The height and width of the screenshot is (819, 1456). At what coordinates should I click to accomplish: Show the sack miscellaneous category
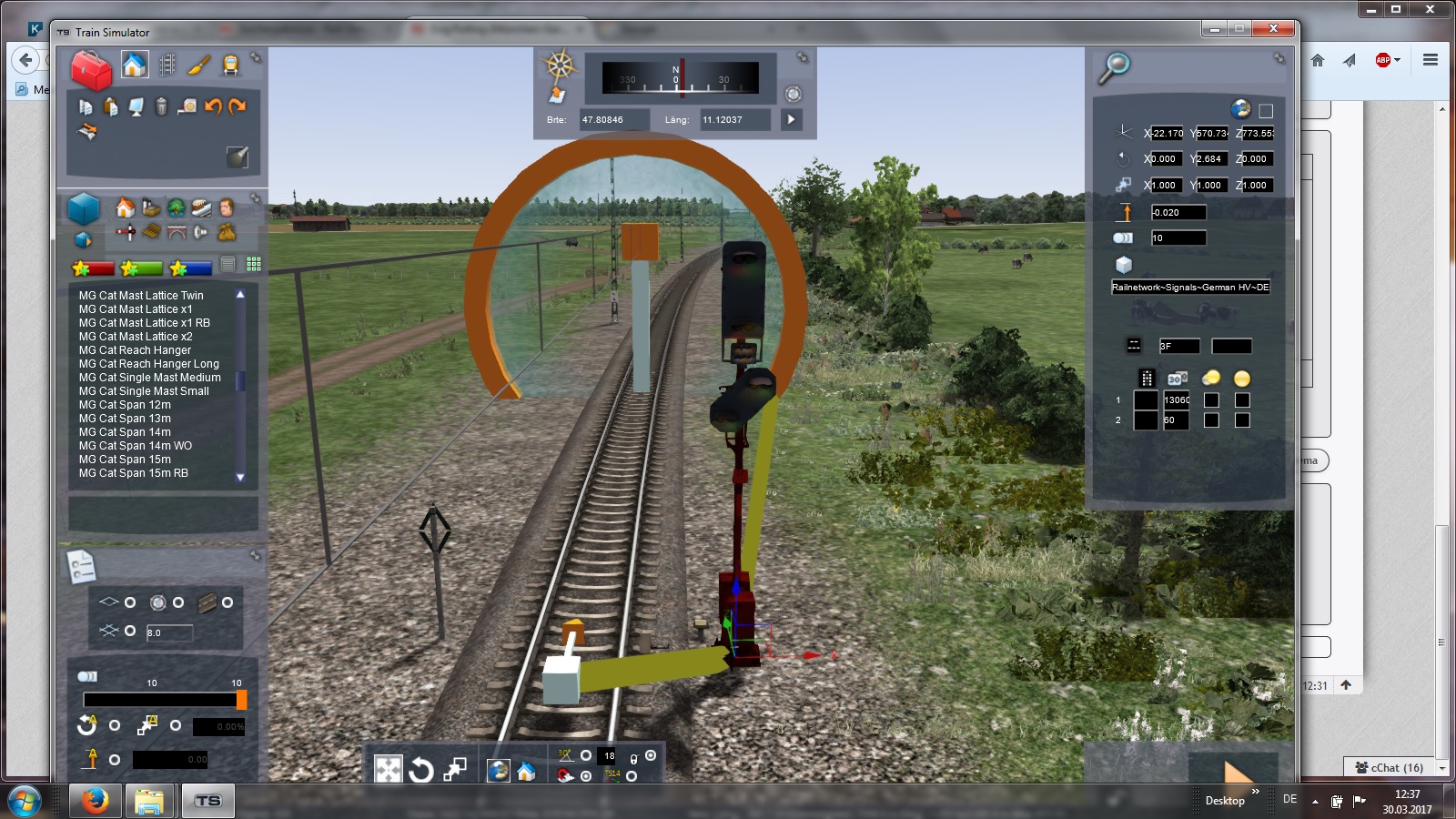coord(226,233)
